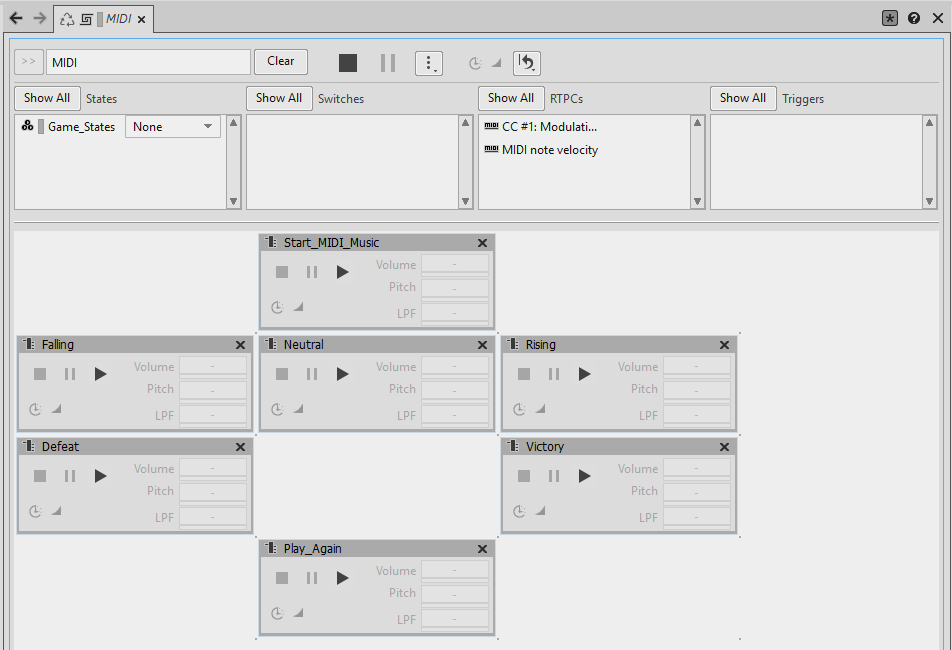Select the MIDI tab

[x=118, y=19]
